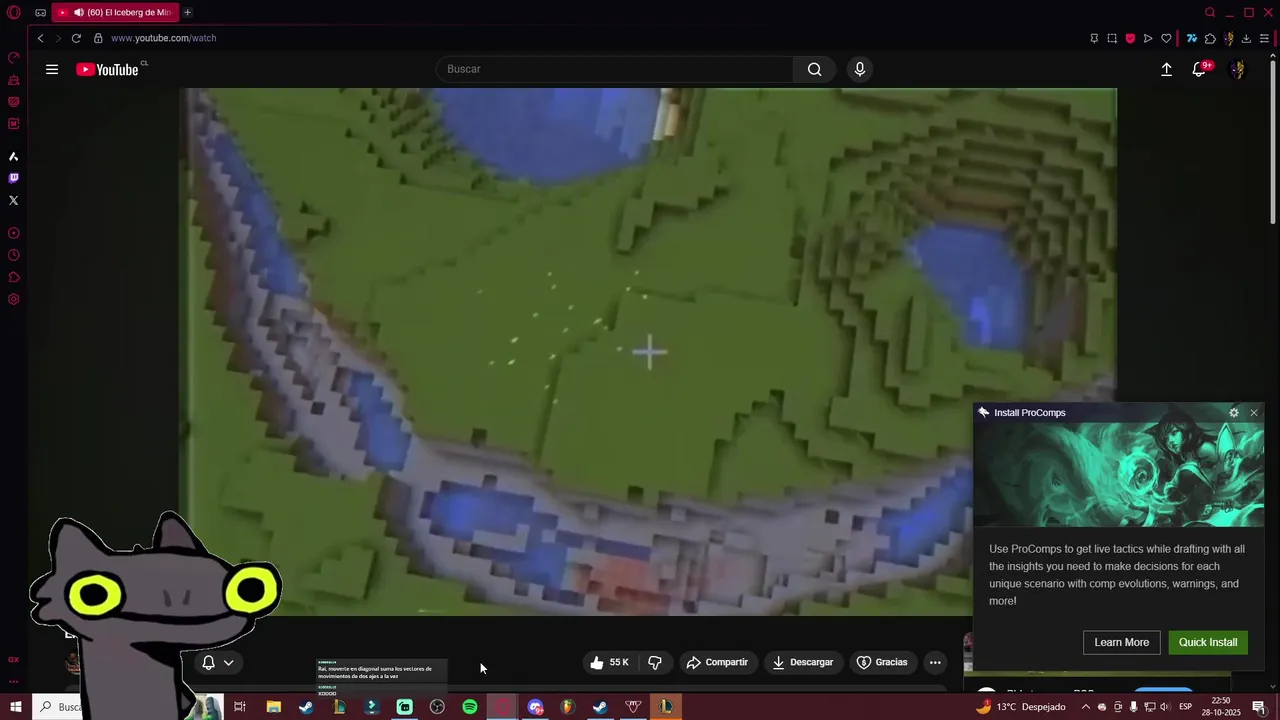The height and width of the screenshot is (720, 1280).
Task: Open Twitch in Opera sidebar
Action: (14, 178)
